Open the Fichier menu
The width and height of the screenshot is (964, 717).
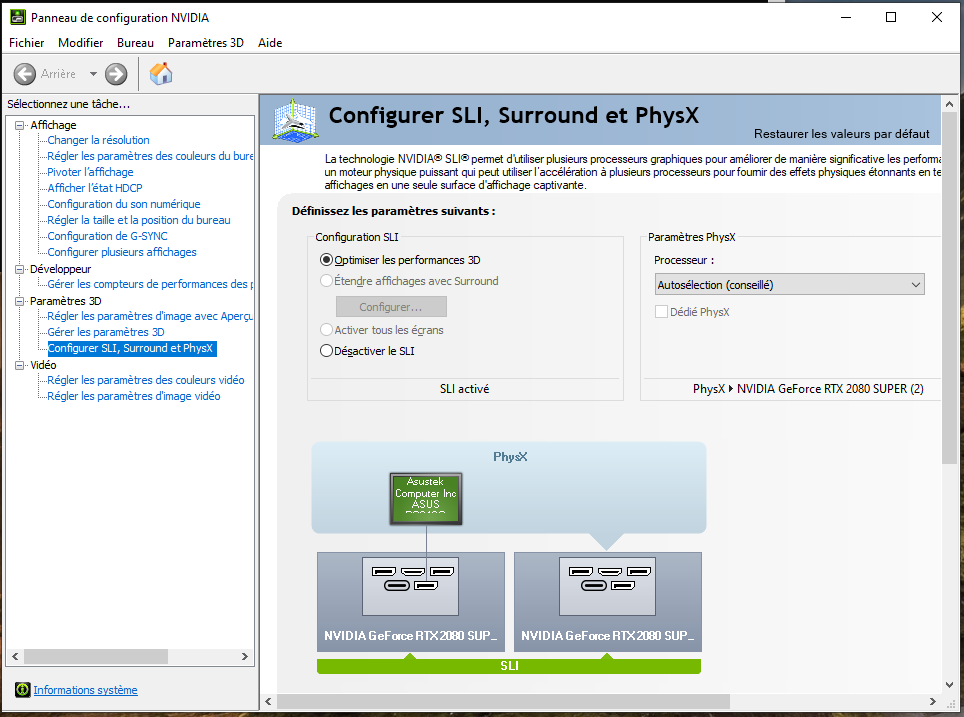pos(26,42)
